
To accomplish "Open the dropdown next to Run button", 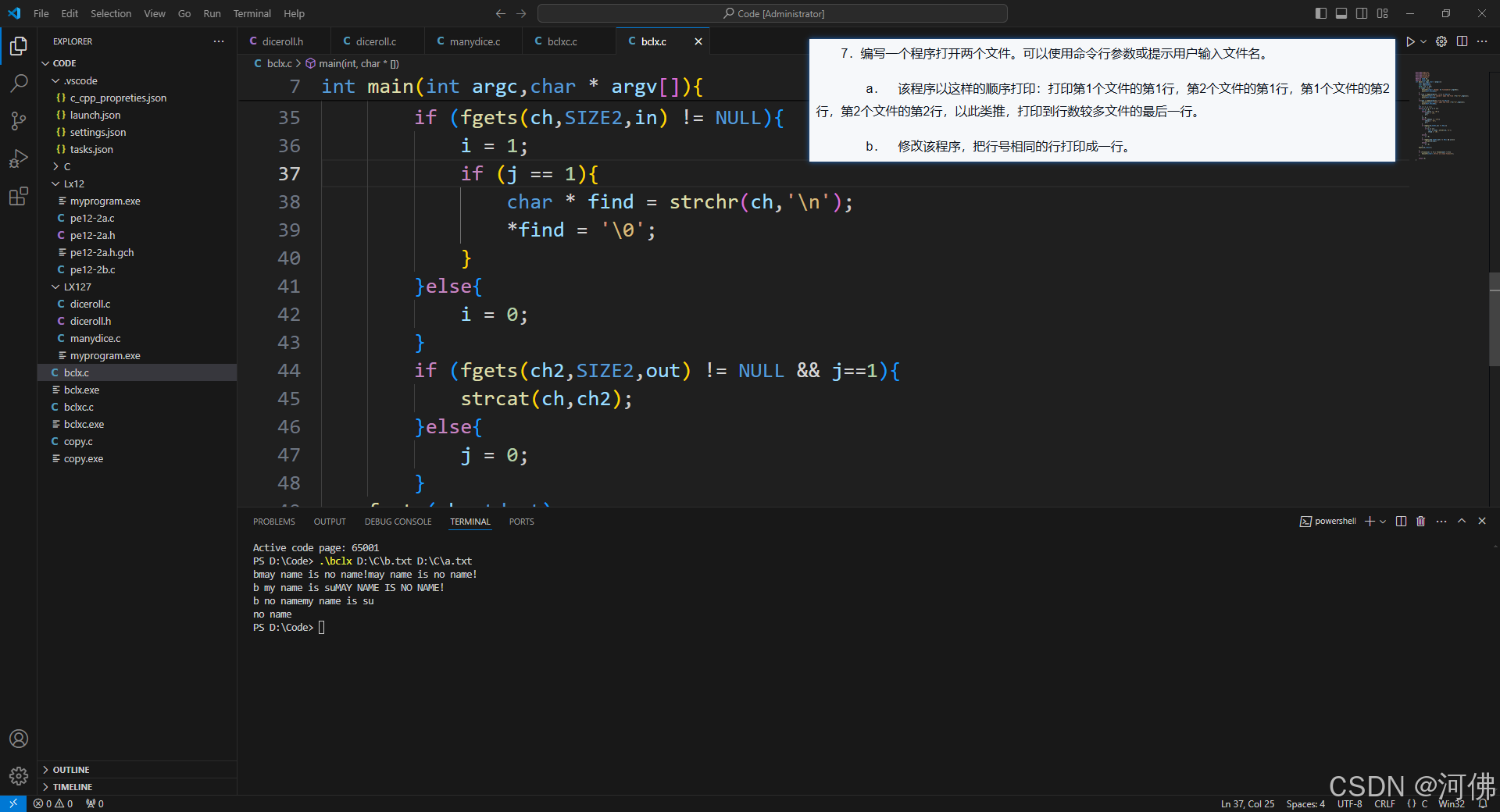I will 1423,41.
